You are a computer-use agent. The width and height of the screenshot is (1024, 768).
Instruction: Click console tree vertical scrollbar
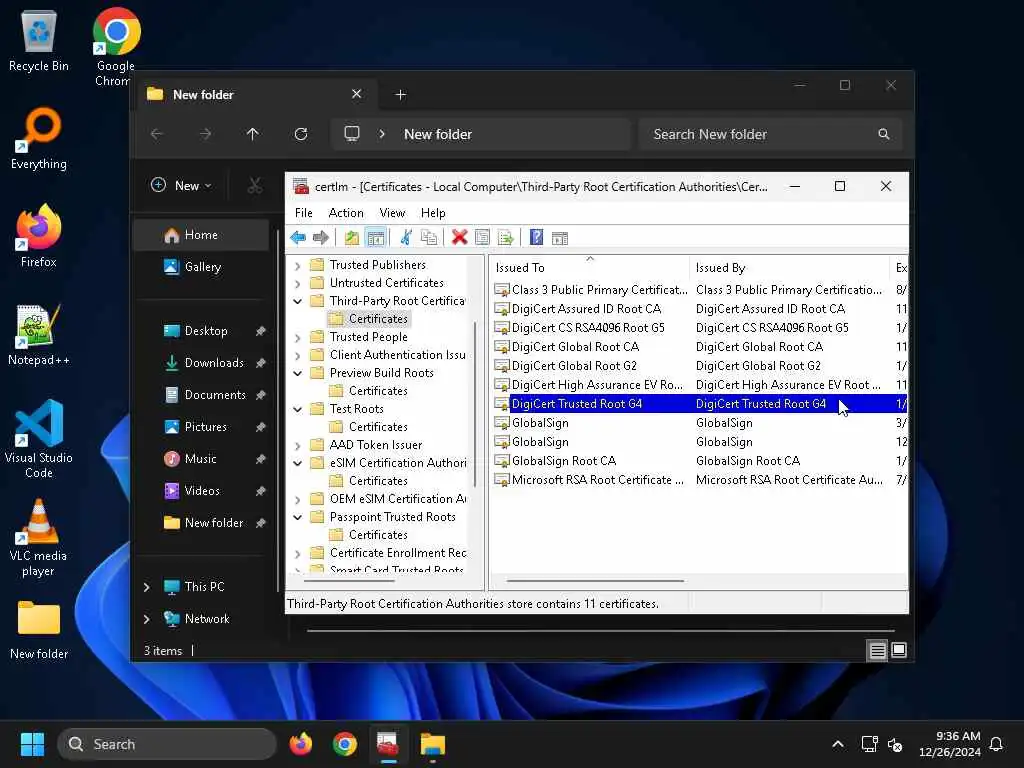tap(475, 404)
